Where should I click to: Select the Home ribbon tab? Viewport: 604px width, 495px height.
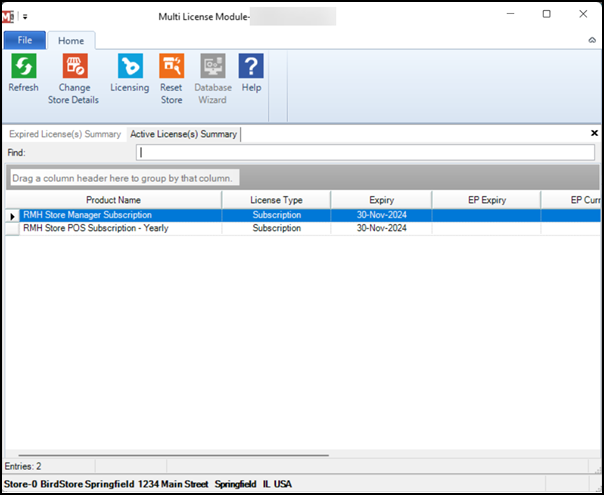(71, 40)
